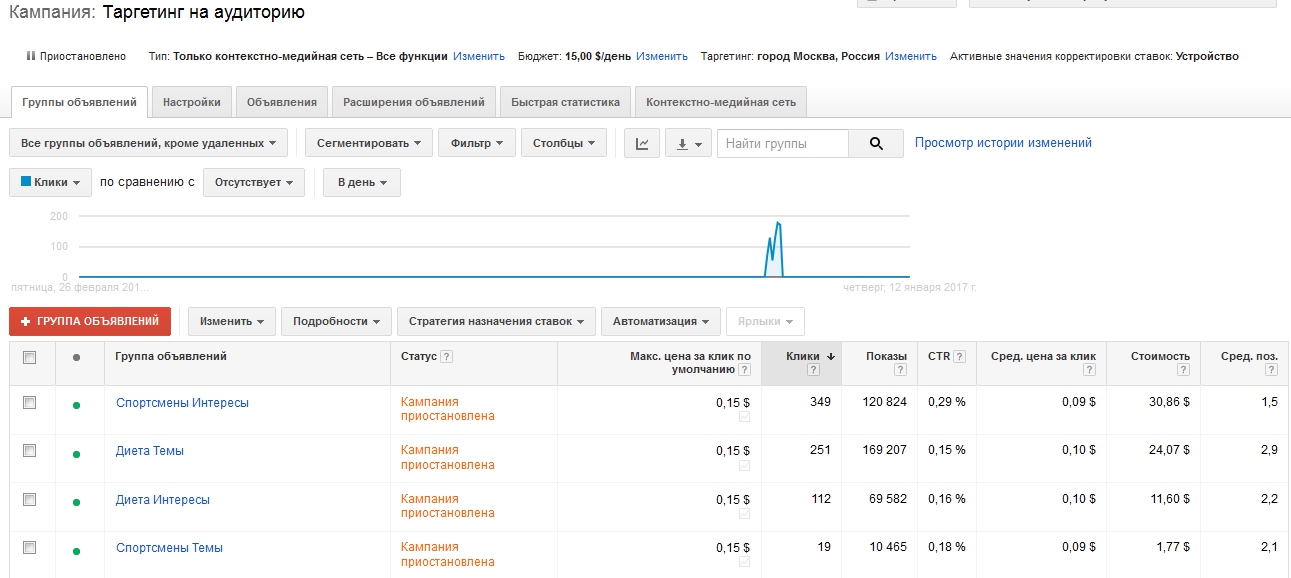This screenshot has width=1291, height=578.
Task: Click the Найти группы search field
Action: tap(783, 144)
